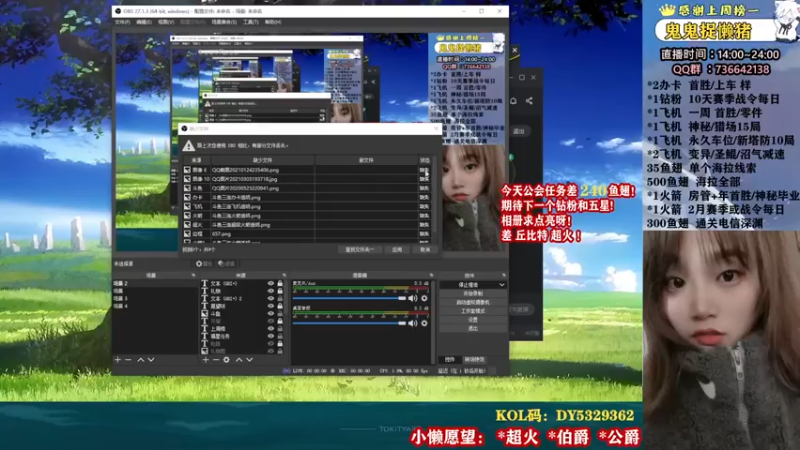The image size is (800, 450).
Task: Switch to the 转场特效 tab
Action: coord(474,360)
